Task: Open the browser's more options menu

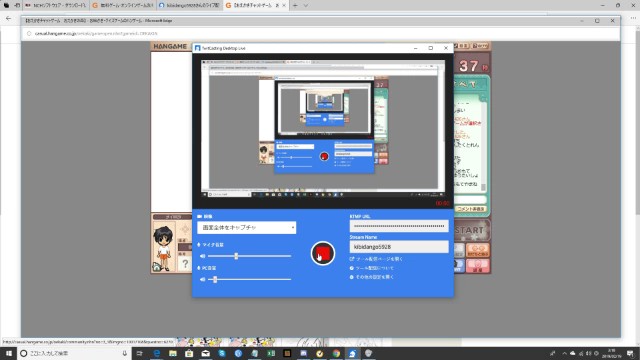Action: pyautogui.click(x=633, y=18)
